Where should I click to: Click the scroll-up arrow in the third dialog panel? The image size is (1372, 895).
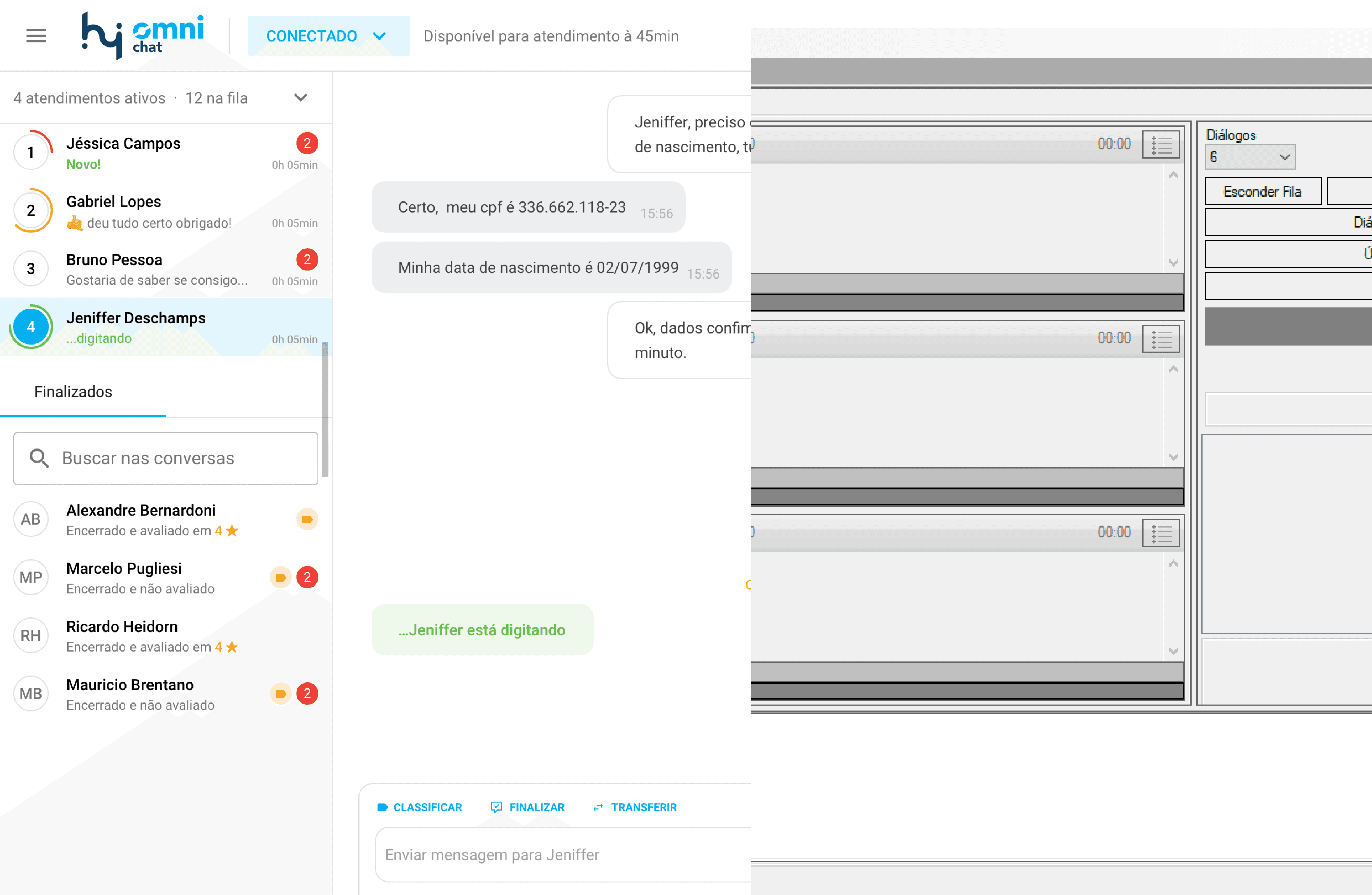point(1173,563)
